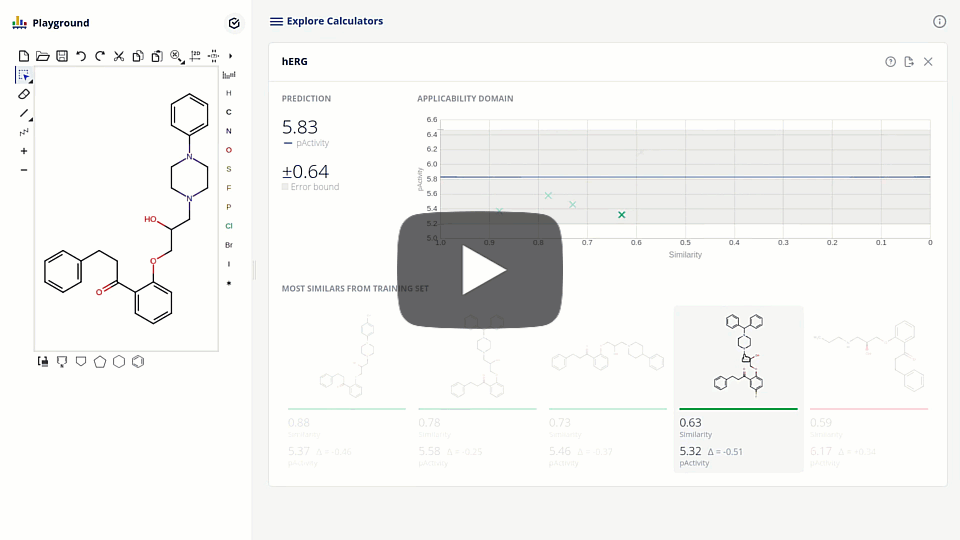Click the Applicability Domain heading
The height and width of the screenshot is (540, 960).
pos(465,99)
